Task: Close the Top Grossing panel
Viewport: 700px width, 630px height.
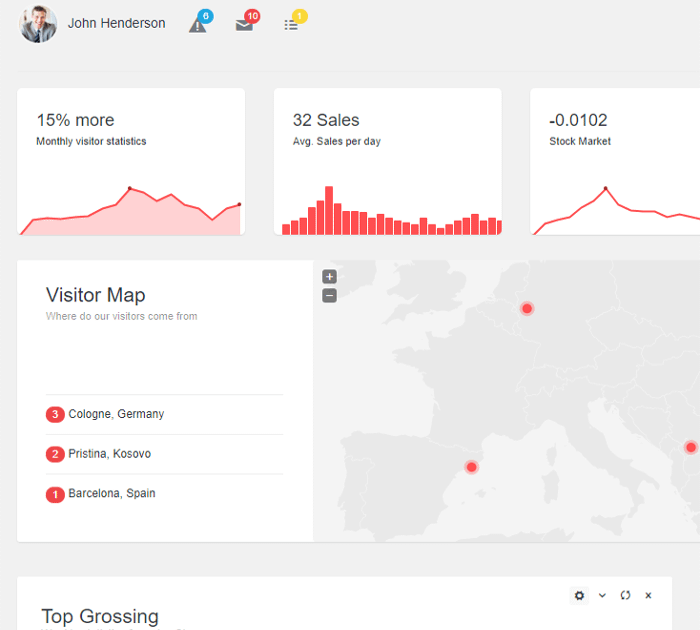Action: pyautogui.click(x=648, y=595)
